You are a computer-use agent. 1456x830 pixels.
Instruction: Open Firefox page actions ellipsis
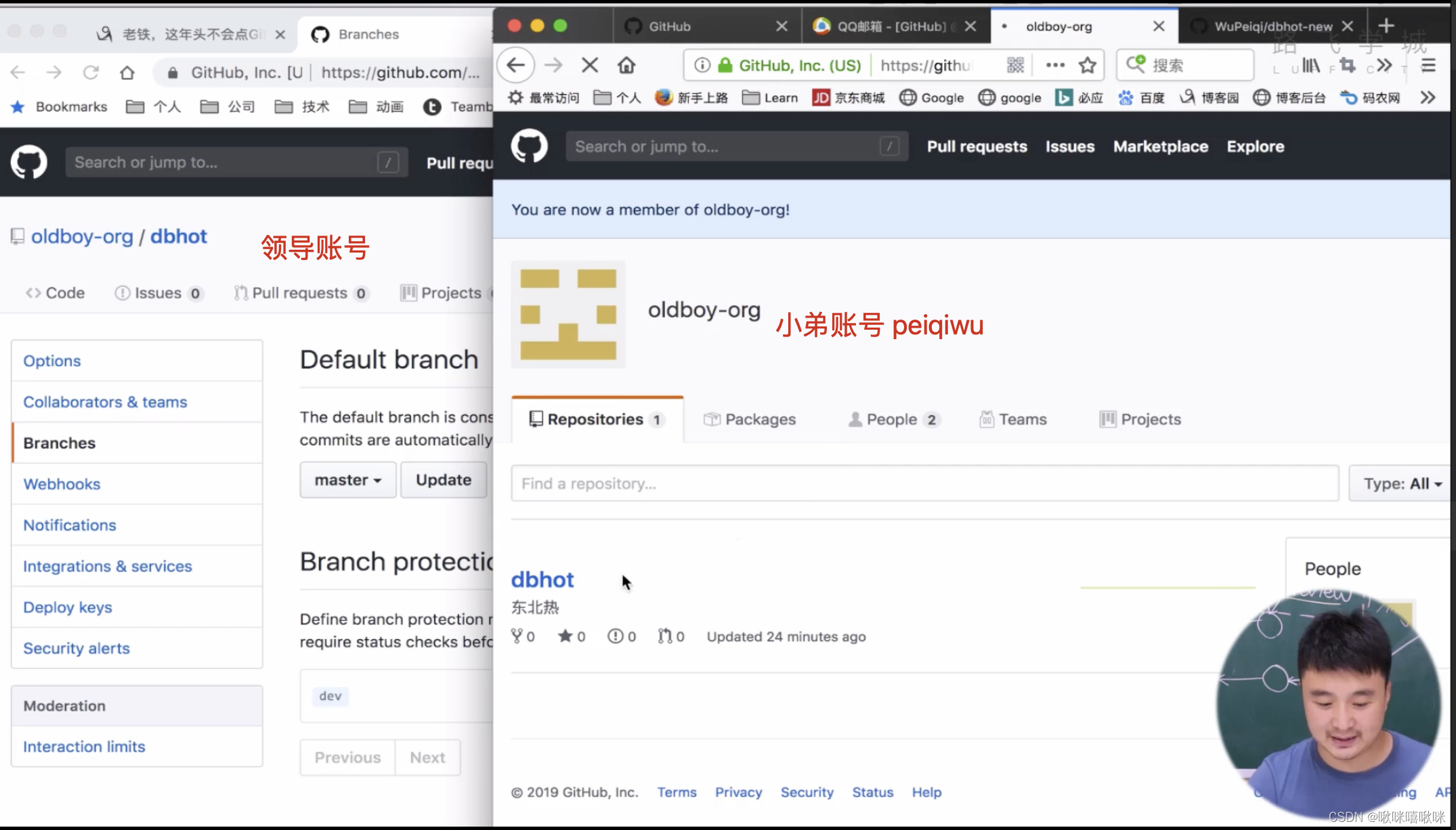[1055, 65]
